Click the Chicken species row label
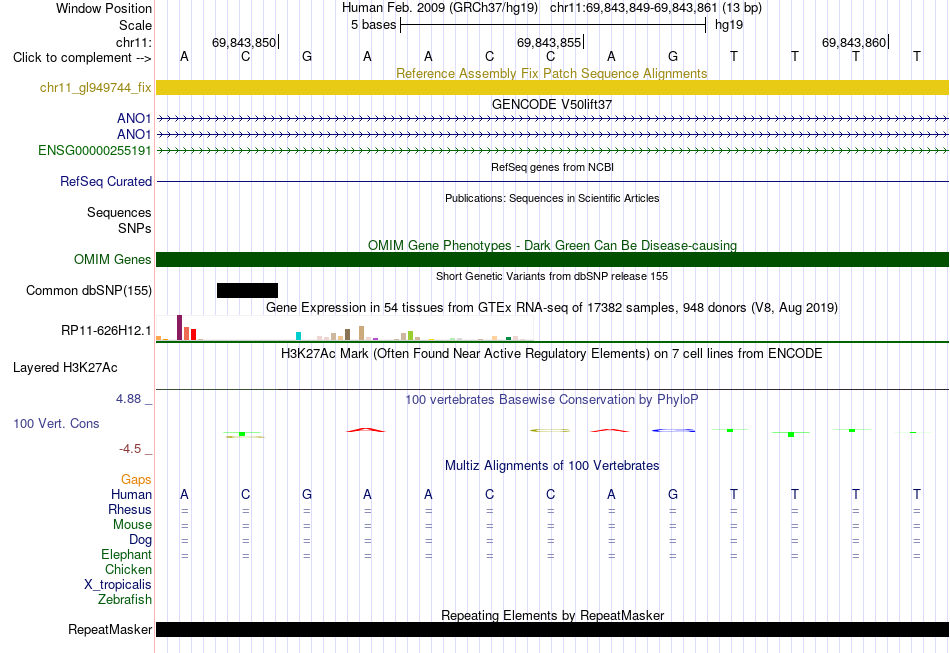 tap(128, 569)
